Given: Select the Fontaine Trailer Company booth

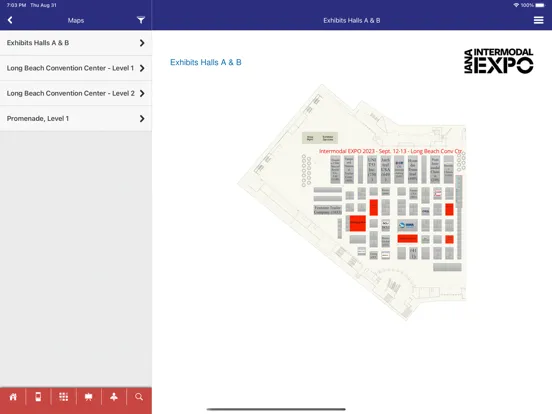Looking at the screenshot, I should 327,210.
